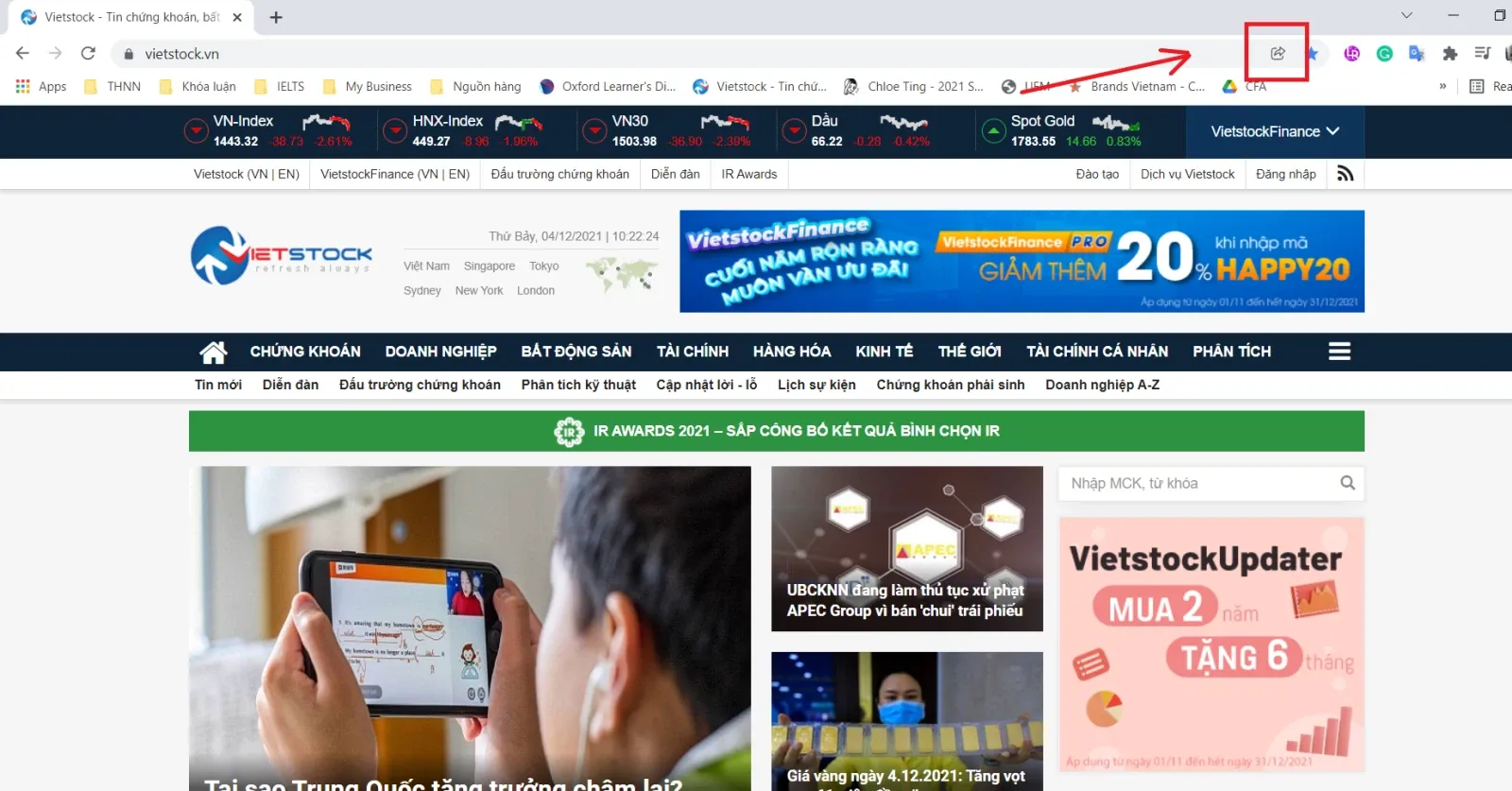Expand the VietstockFinance dropdown
Viewport: 1512px width, 791px height.
coord(1275,131)
